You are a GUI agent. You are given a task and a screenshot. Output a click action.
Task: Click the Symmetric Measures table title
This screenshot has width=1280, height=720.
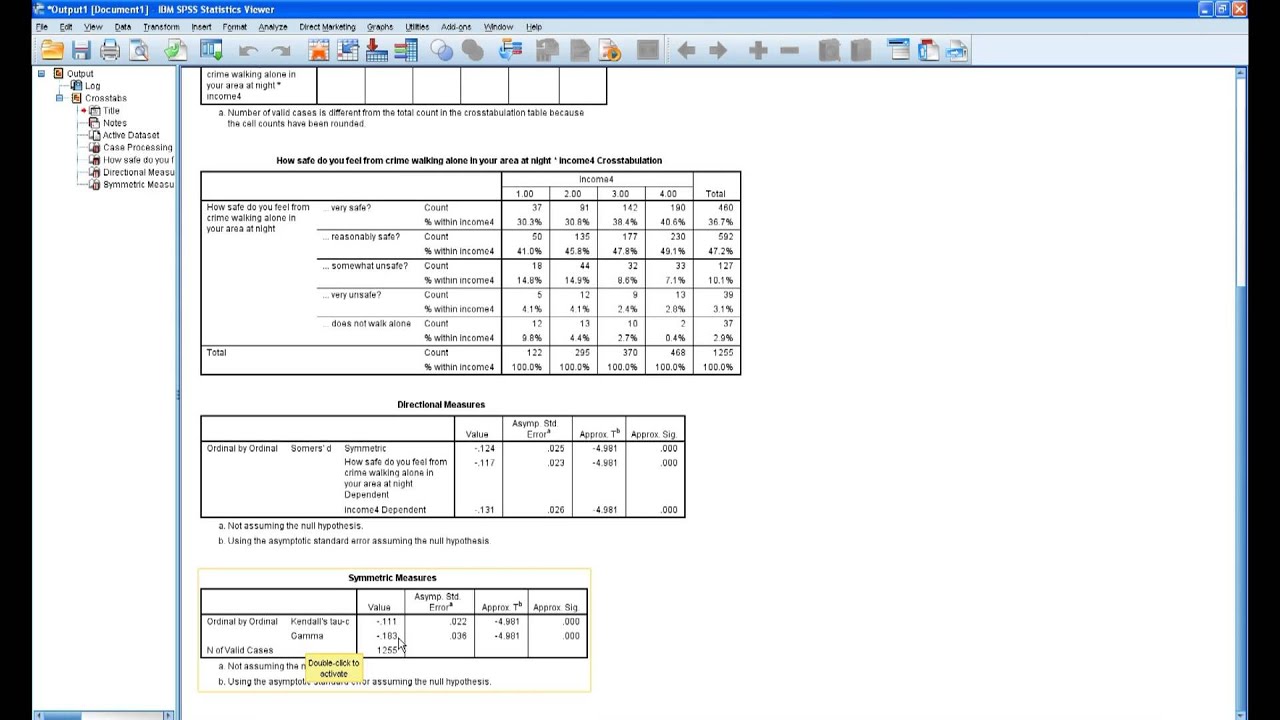392,577
